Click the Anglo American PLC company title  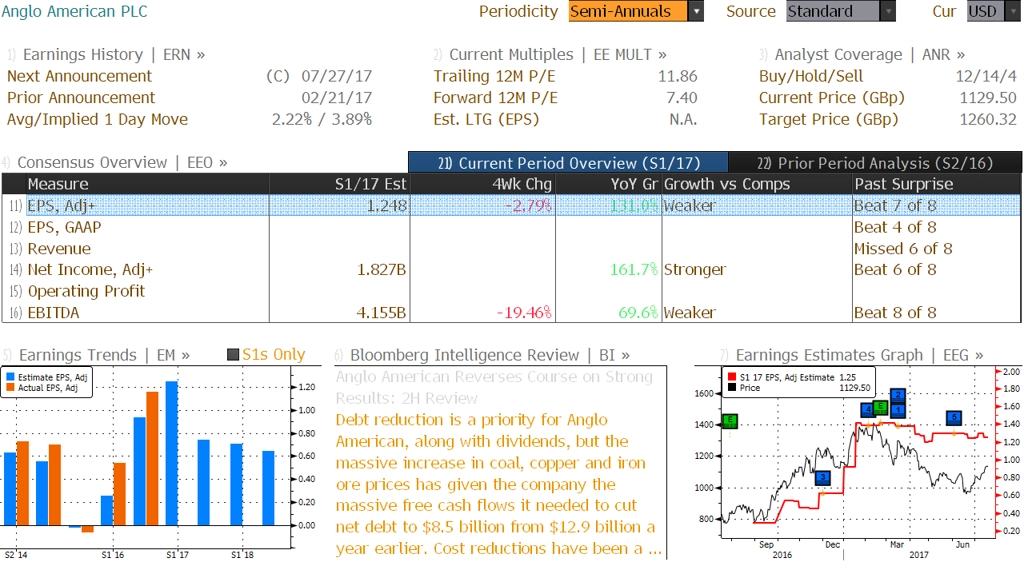pyautogui.click(x=74, y=11)
